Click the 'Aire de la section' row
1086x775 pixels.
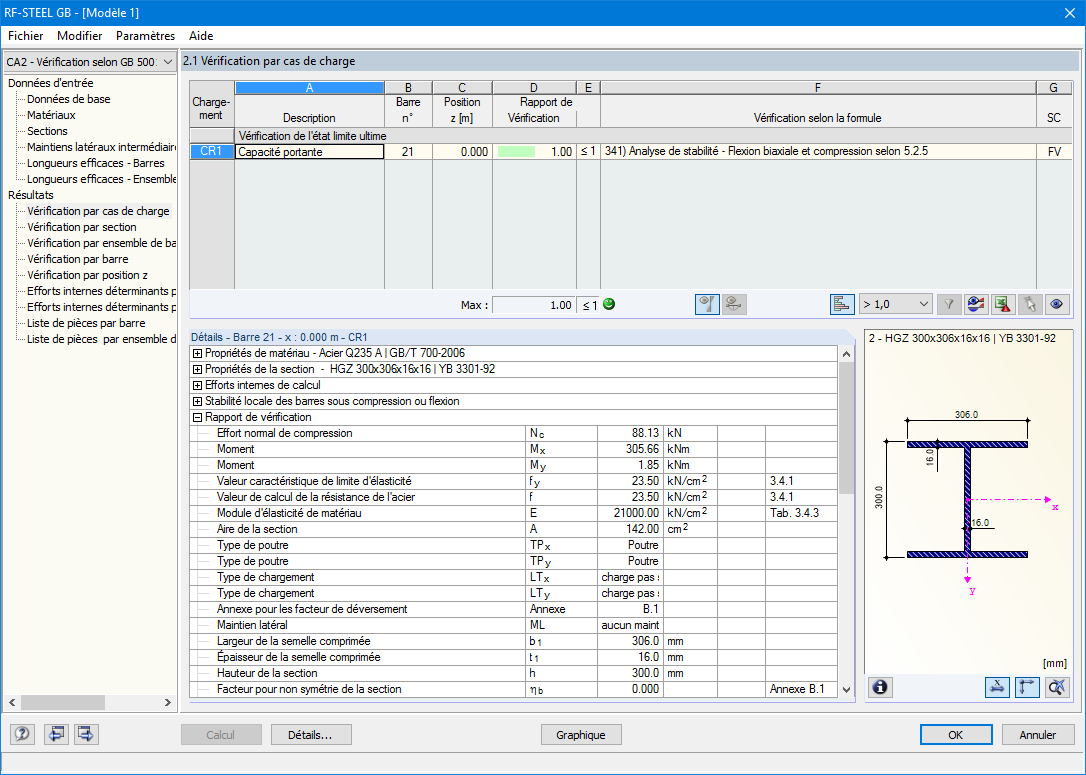coord(513,529)
